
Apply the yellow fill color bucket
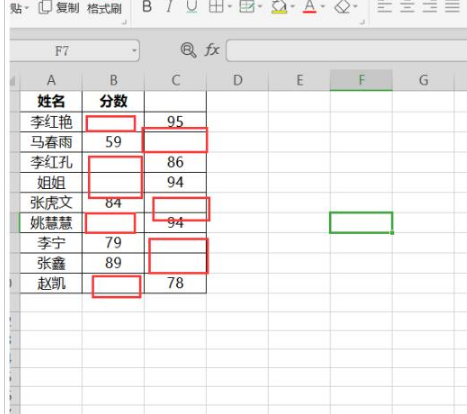click(279, 7)
